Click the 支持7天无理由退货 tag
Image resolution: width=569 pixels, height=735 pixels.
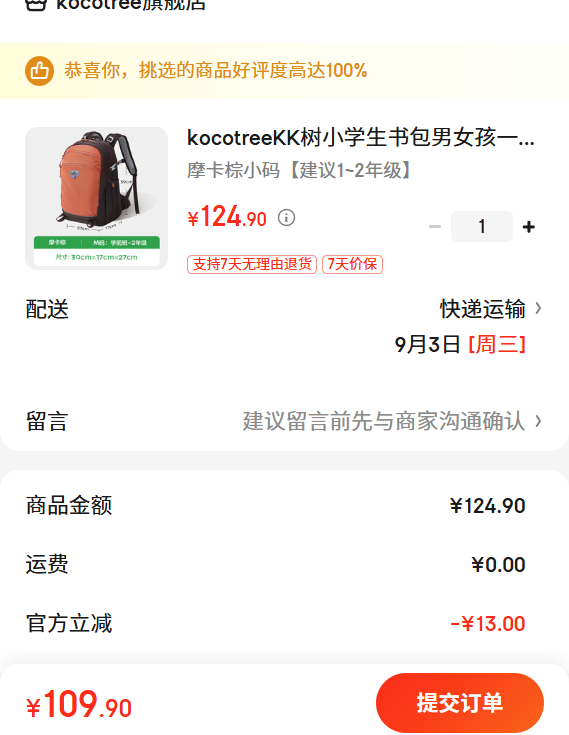pyautogui.click(x=252, y=264)
